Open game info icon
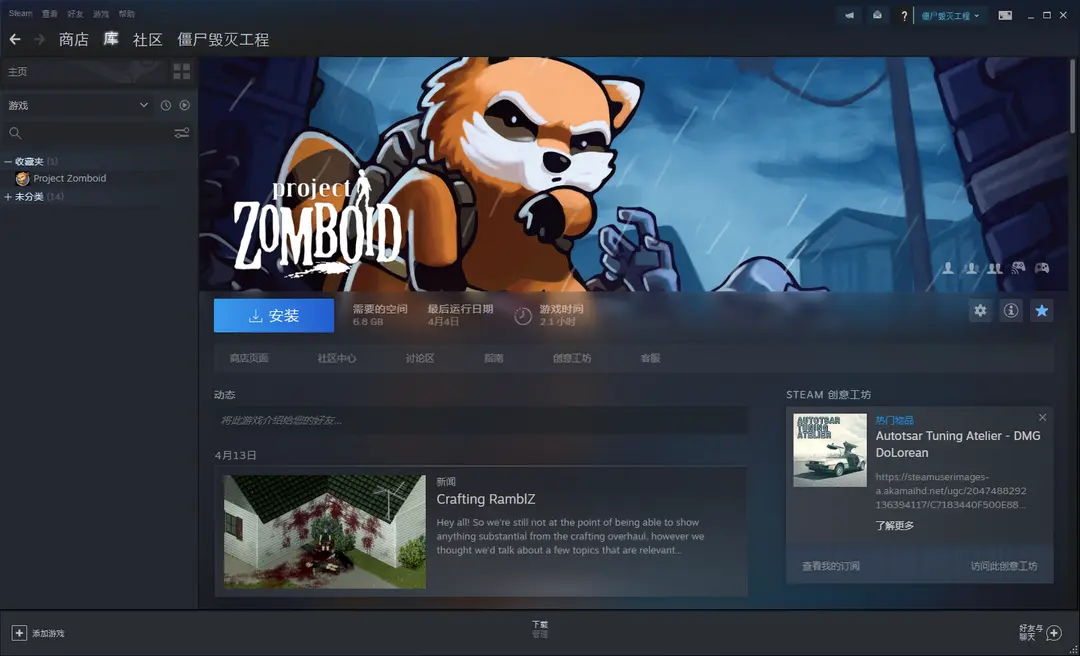Image resolution: width=1080 pixels, height=656 pixels. 1010,311
